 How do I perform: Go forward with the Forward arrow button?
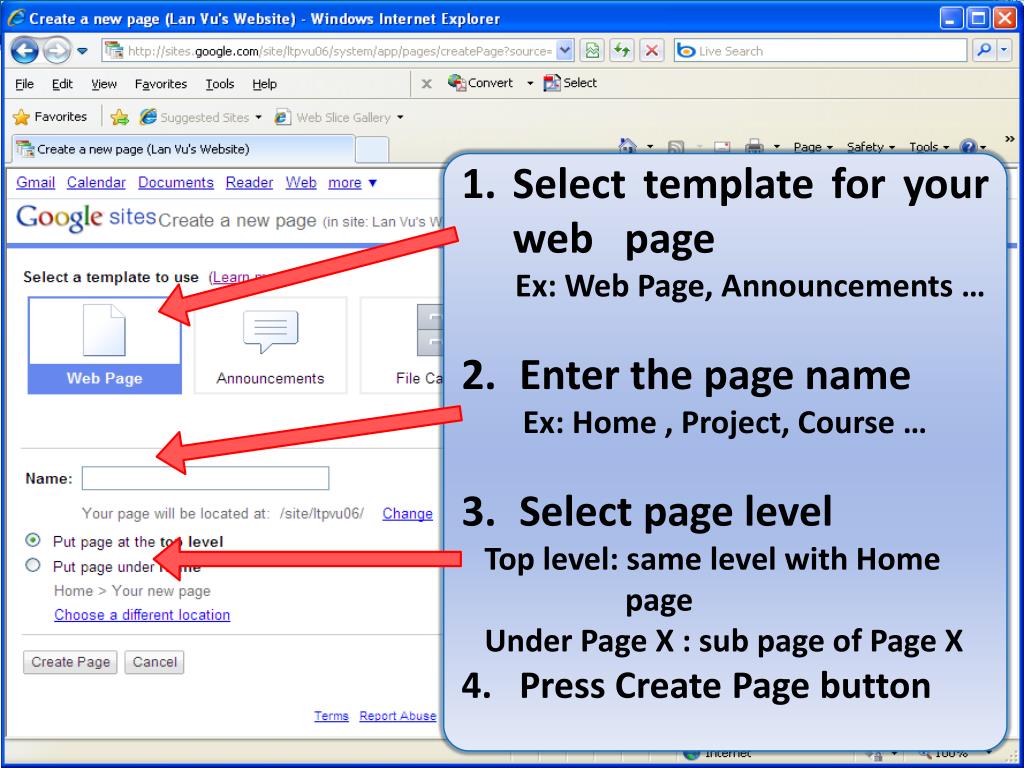57,50
